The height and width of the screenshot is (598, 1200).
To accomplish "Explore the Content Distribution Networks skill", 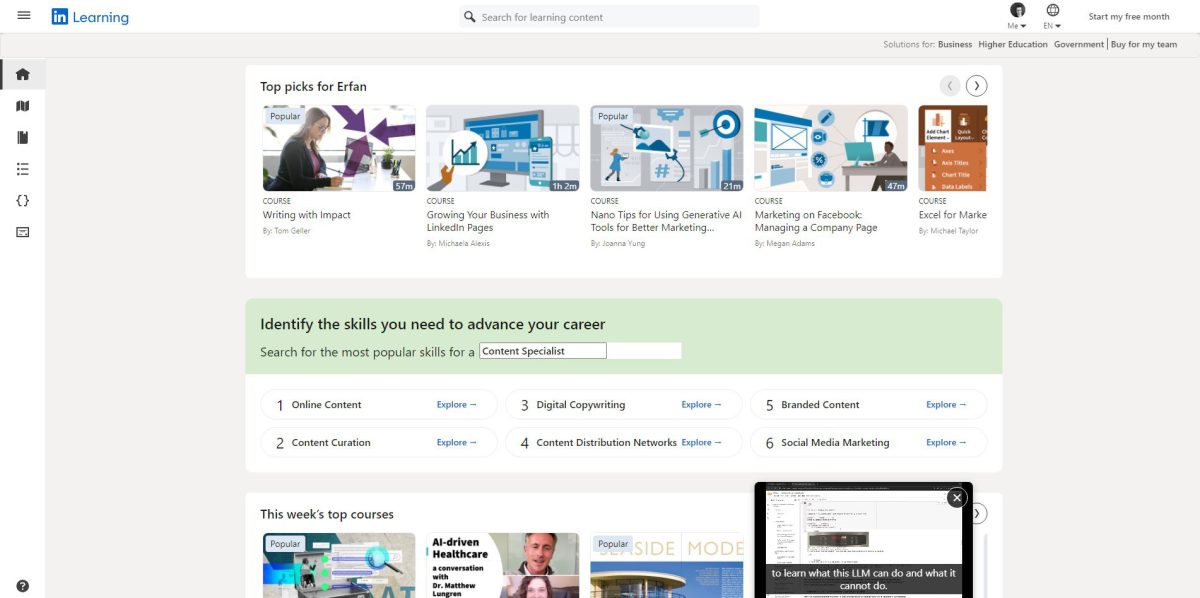I will click(702, 442).
